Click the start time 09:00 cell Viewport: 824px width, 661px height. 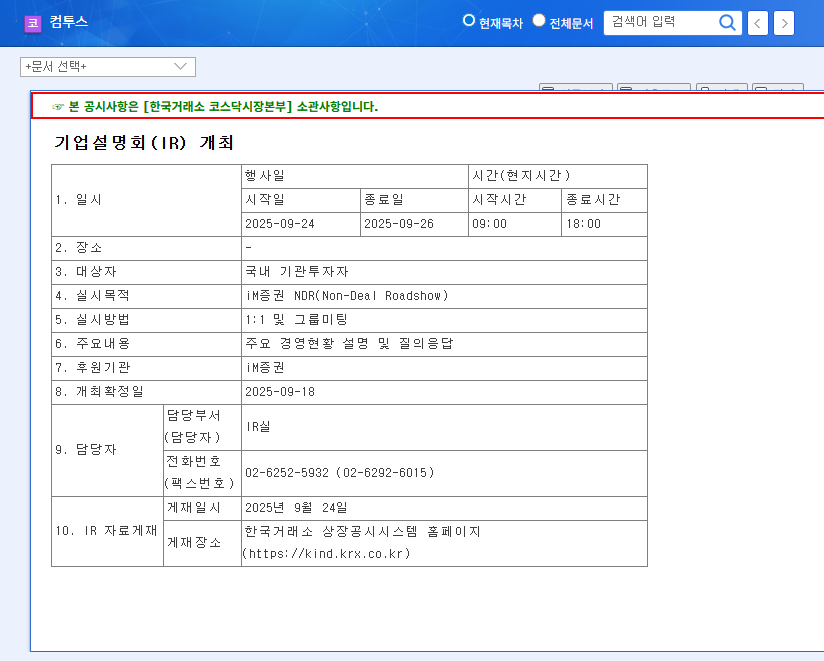[x=514, y=224]
